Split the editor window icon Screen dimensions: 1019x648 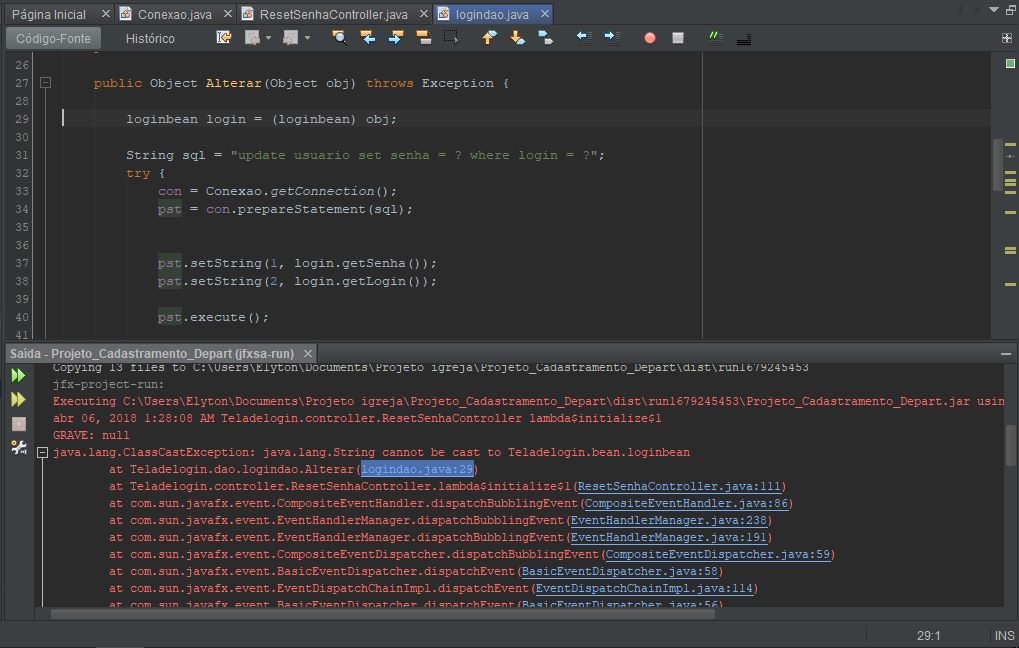click(1007, 38)
